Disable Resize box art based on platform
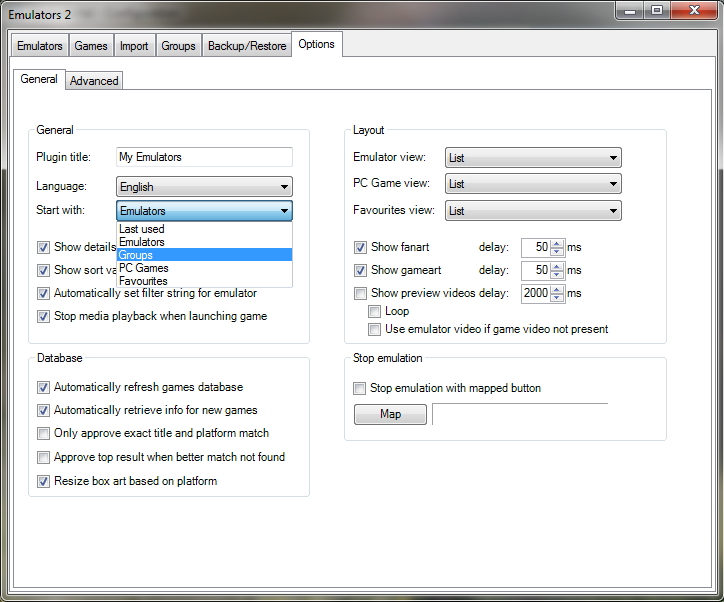The height and width of the screenshot is (602, 724). pyautogui.click(x=43, y=482)
